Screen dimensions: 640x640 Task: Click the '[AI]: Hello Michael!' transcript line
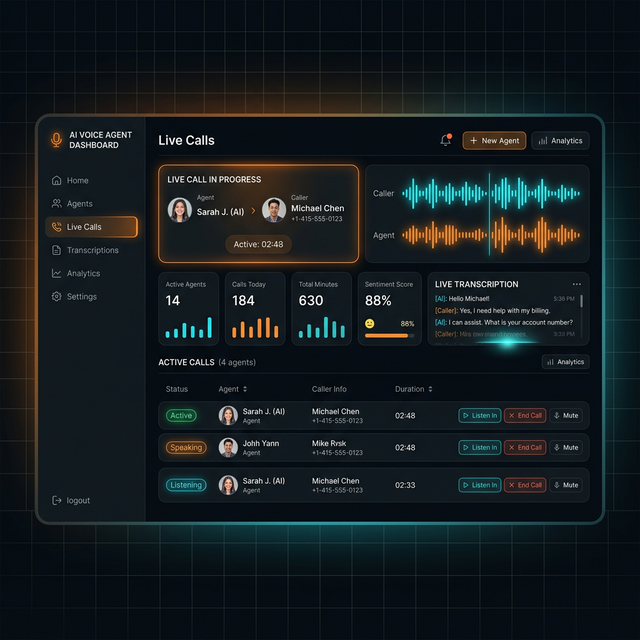pos(462,298)
